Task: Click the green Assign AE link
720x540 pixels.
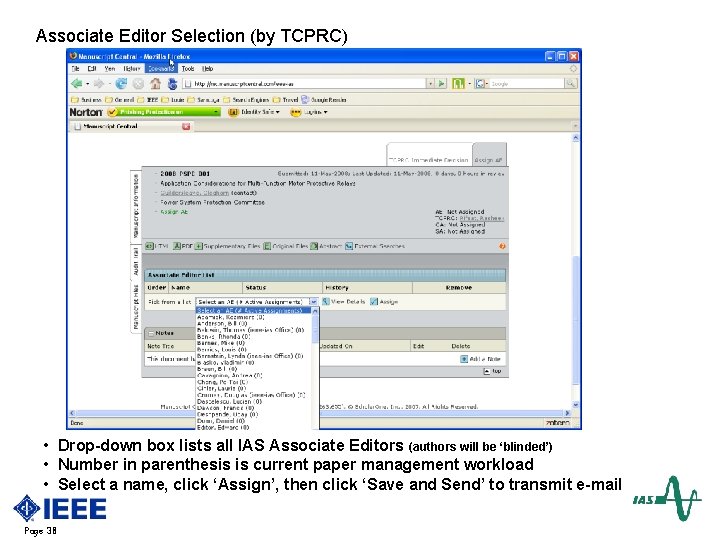Action: pos(174,212)
